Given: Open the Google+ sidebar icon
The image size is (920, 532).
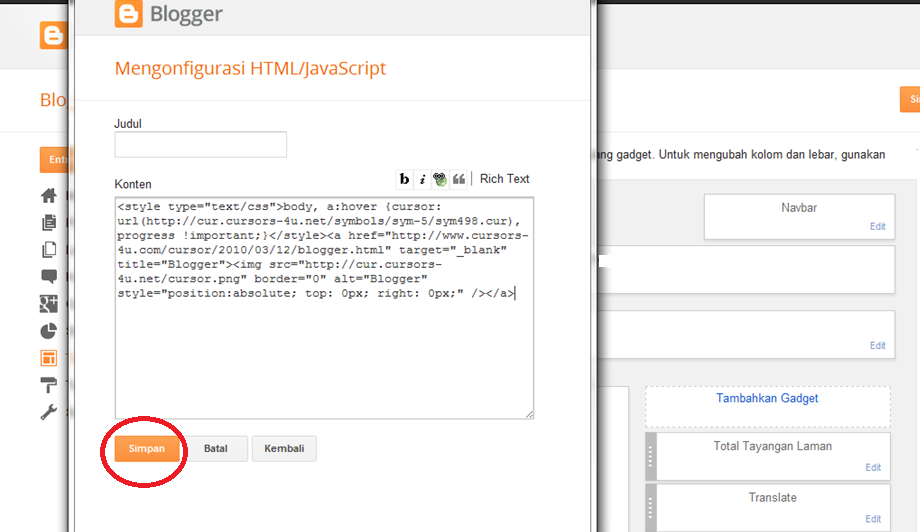Looking at the screenshot, I should (49, 303).
